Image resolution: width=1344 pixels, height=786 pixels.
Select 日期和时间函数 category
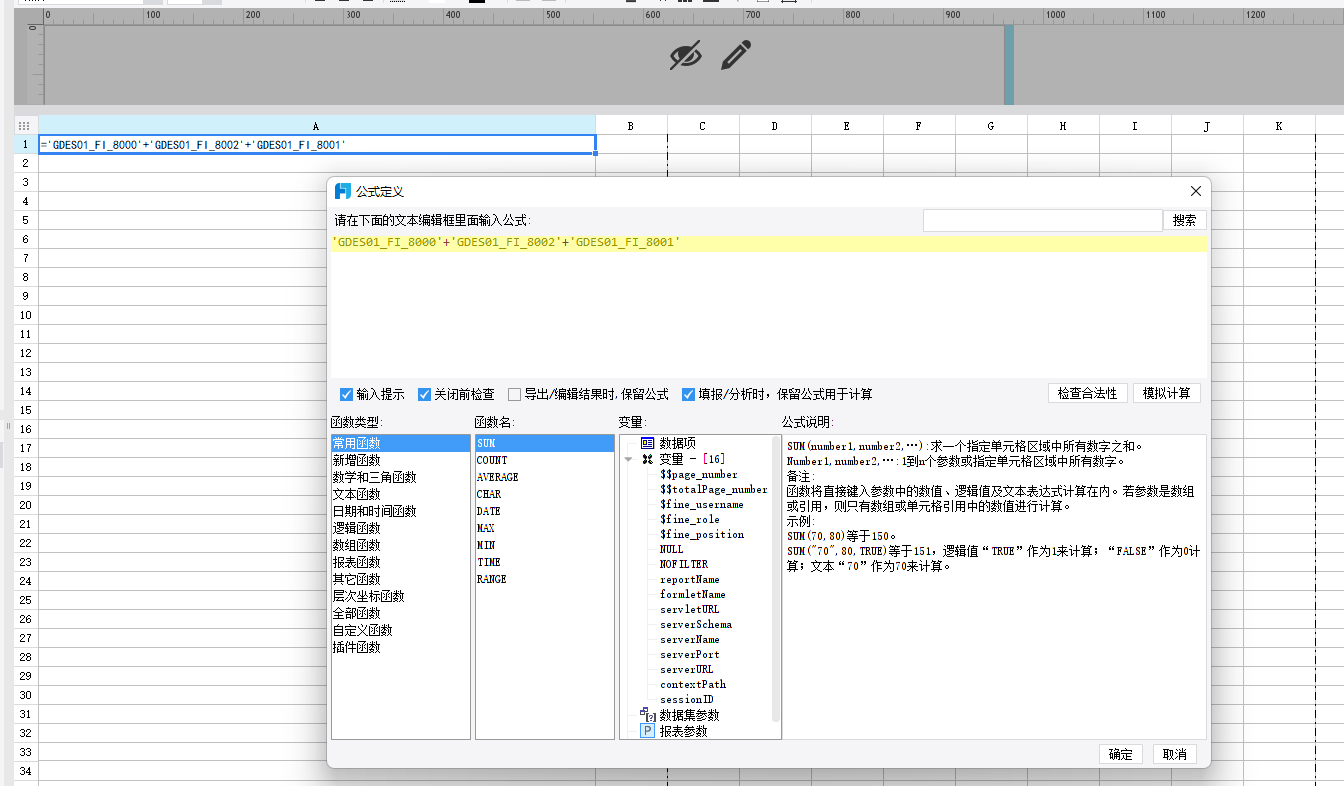(375, 511)
